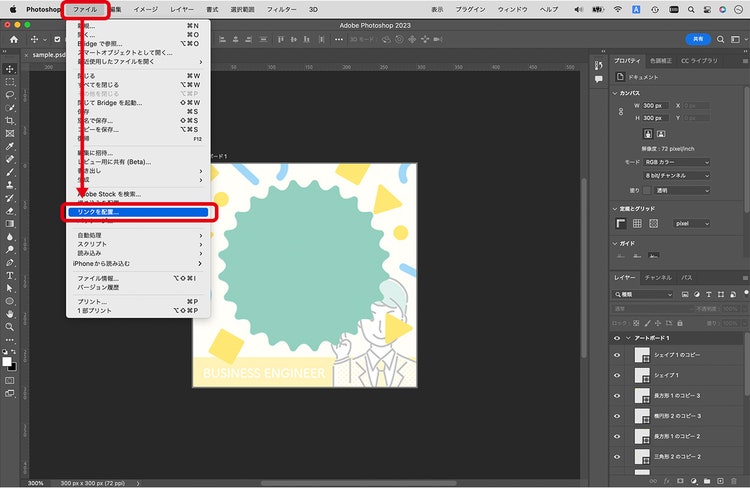The height and width of the screenshot is (488, 750).
Task: Filter layers by type (T) icon
Action: (708, 295)
